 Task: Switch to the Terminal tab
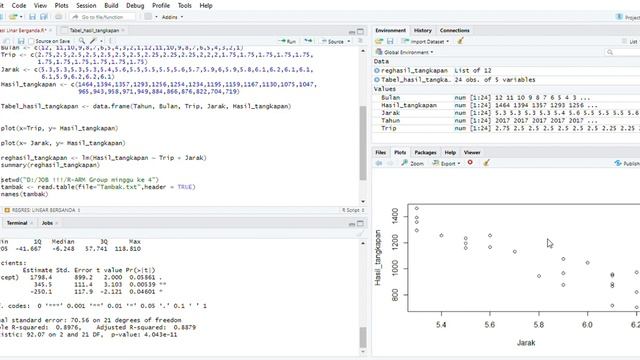click(x=17, y=223)
